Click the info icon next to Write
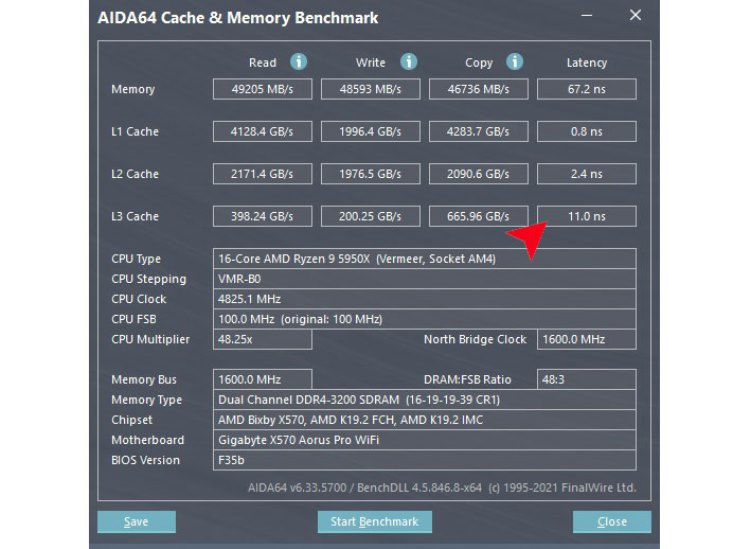Viewport: 750px width, 549px height. pos(408,62)
